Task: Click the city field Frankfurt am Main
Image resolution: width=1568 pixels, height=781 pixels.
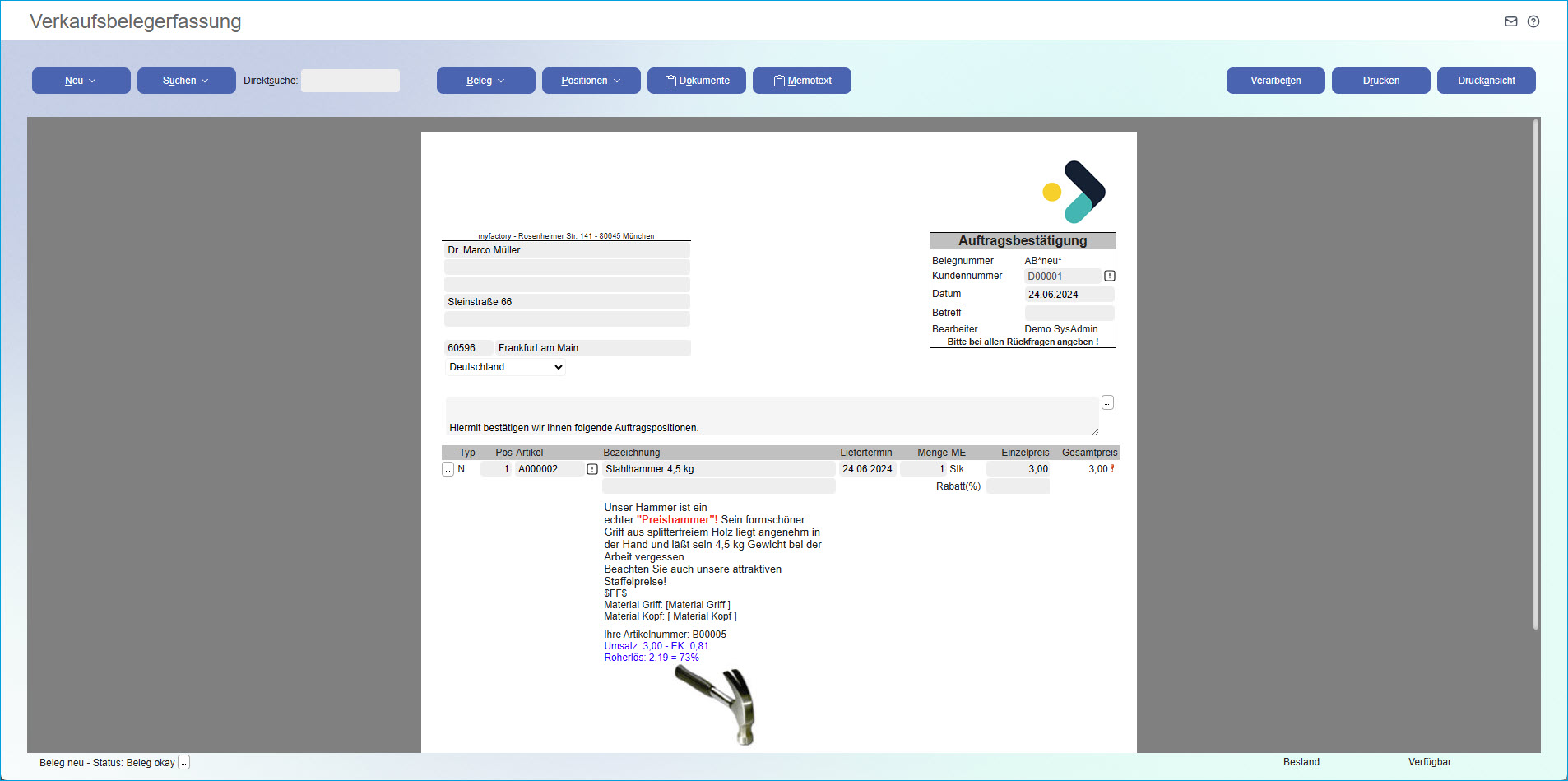Action: [x=593, y=348]
